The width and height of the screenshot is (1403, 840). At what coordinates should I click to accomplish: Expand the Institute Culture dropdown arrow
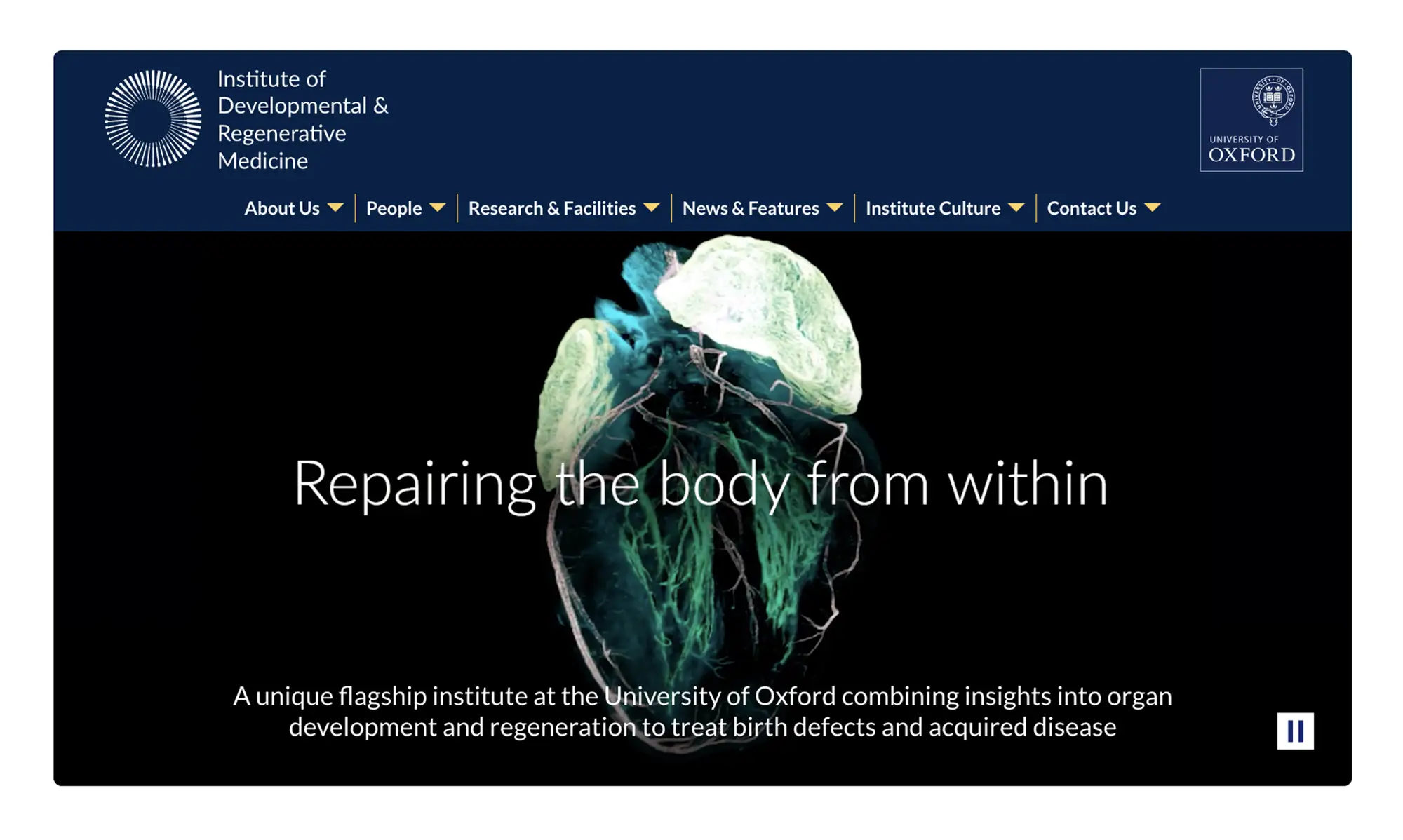(x=1017, y=208)
